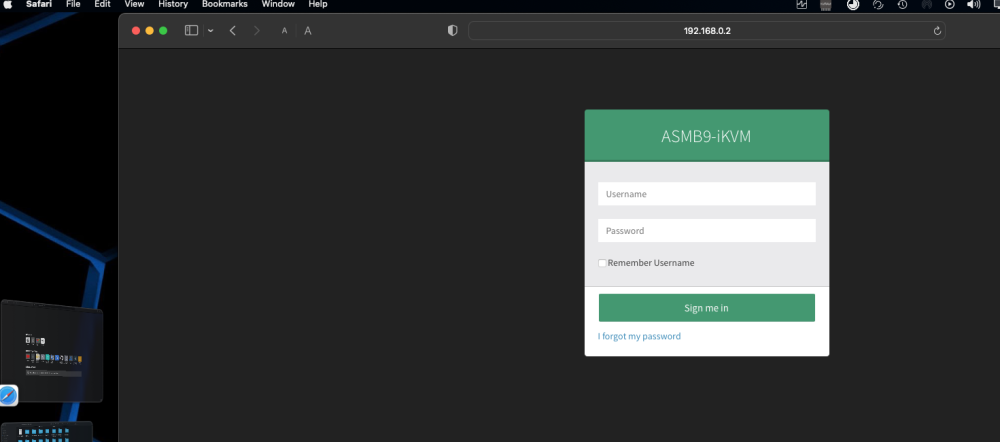Open the Safari menu

(39, 4)
